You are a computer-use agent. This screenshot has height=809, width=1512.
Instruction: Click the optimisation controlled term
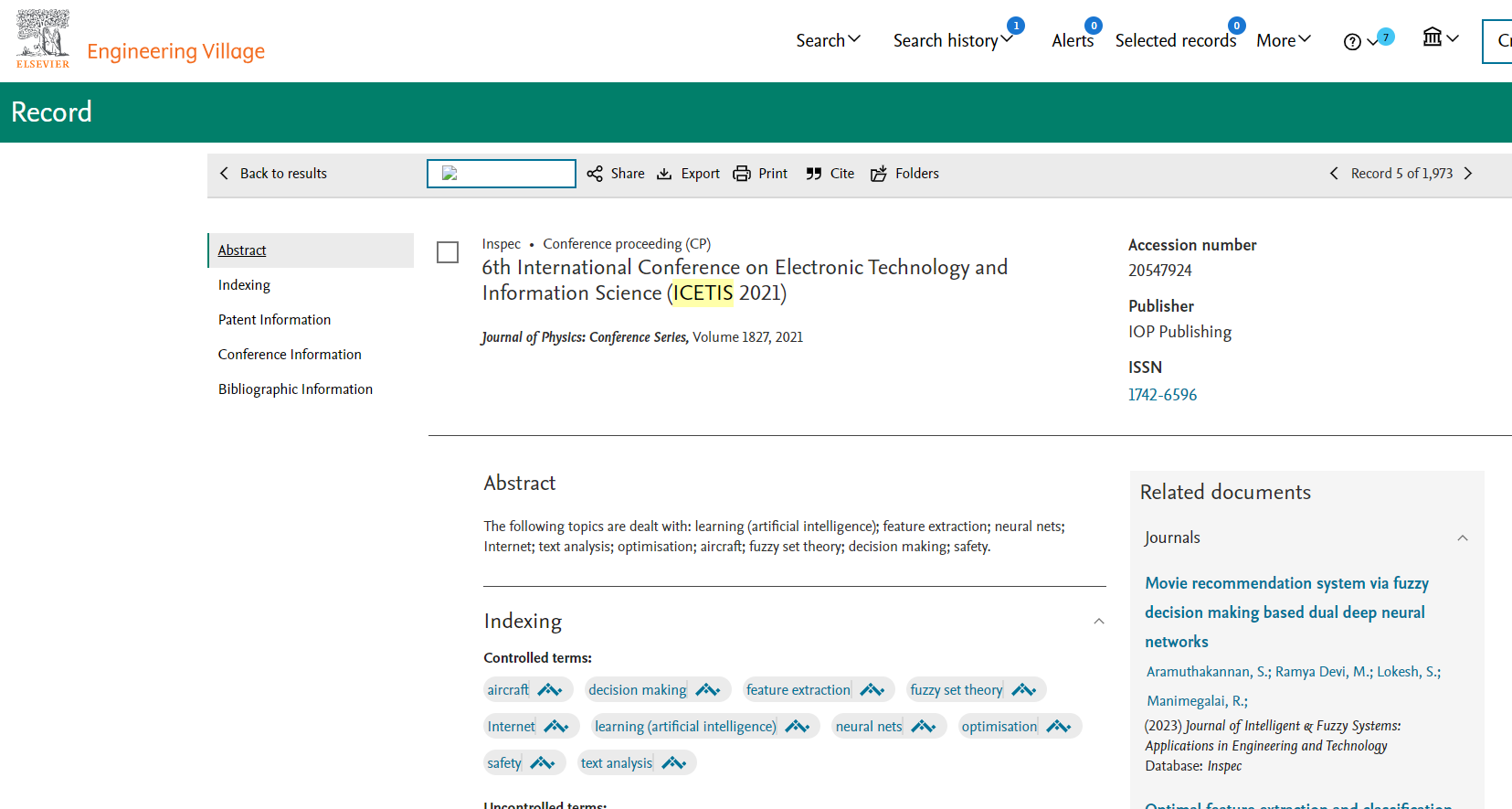click(x=999, y=727)
